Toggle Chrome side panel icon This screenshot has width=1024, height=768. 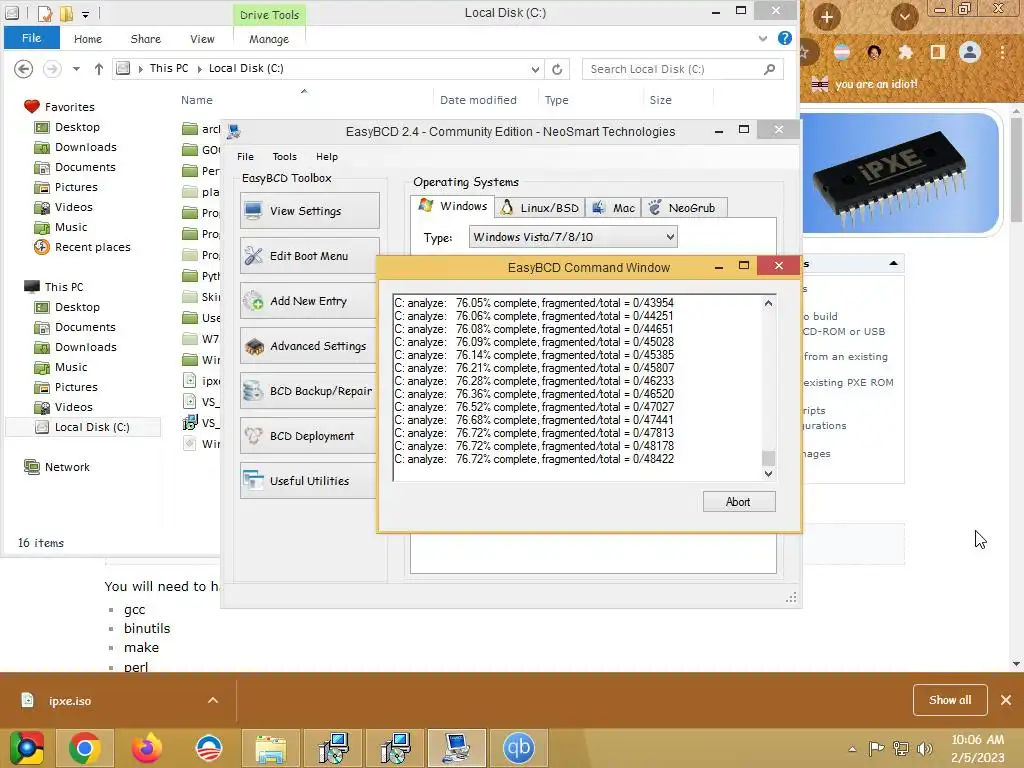pos(937,52)
